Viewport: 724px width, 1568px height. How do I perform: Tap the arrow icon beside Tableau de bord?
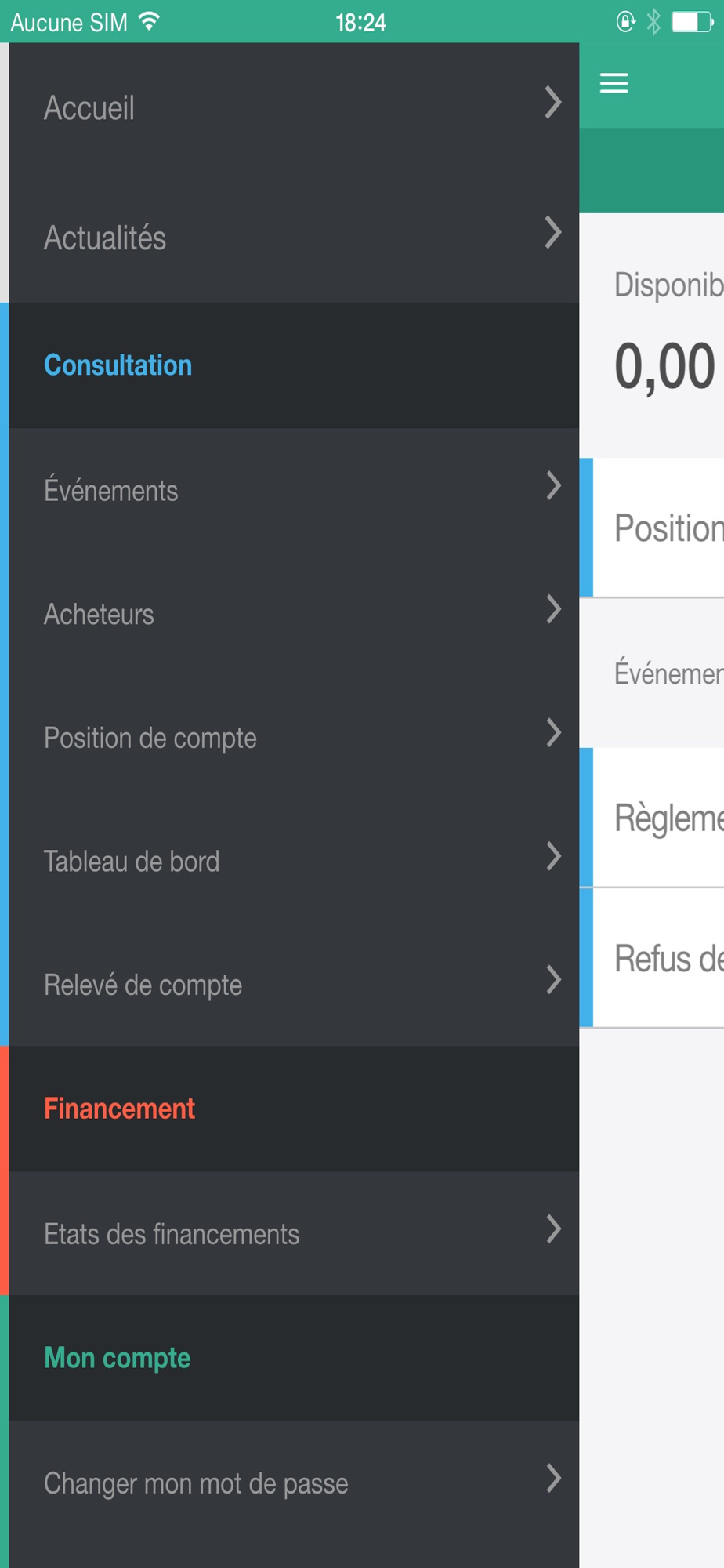pos(553,856)
